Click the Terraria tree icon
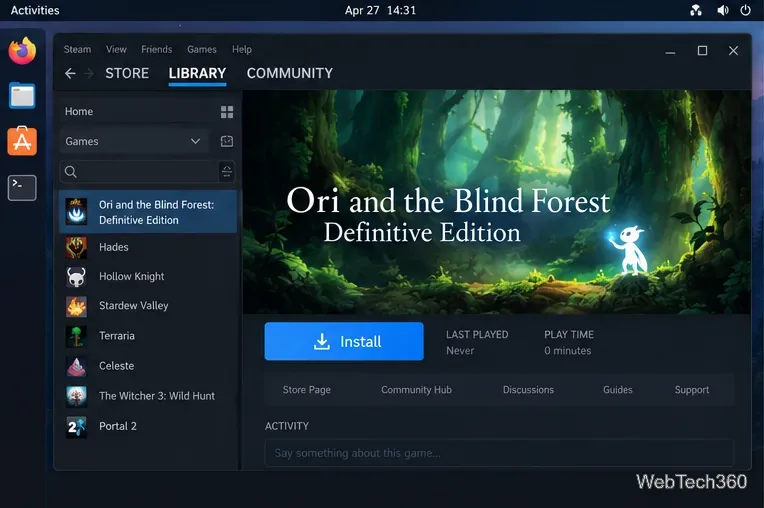 pyautogui.click(x=76, y=337)
